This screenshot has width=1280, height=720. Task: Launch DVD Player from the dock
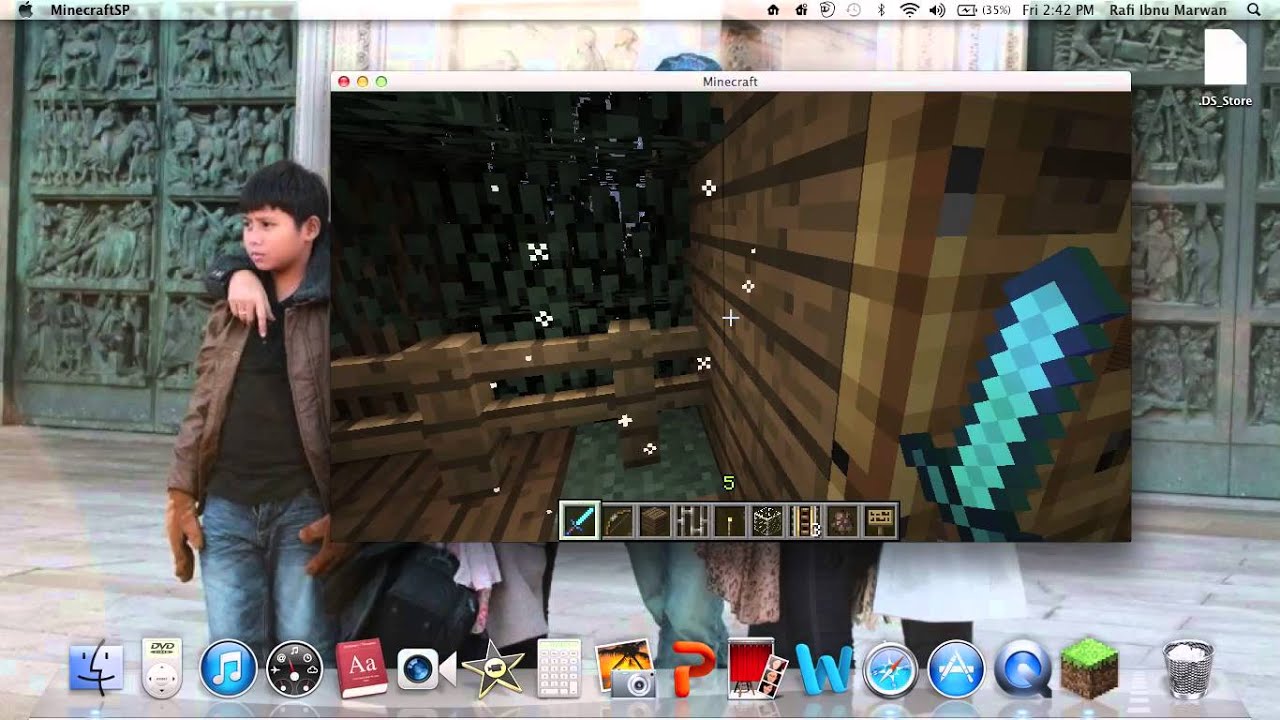162,669
